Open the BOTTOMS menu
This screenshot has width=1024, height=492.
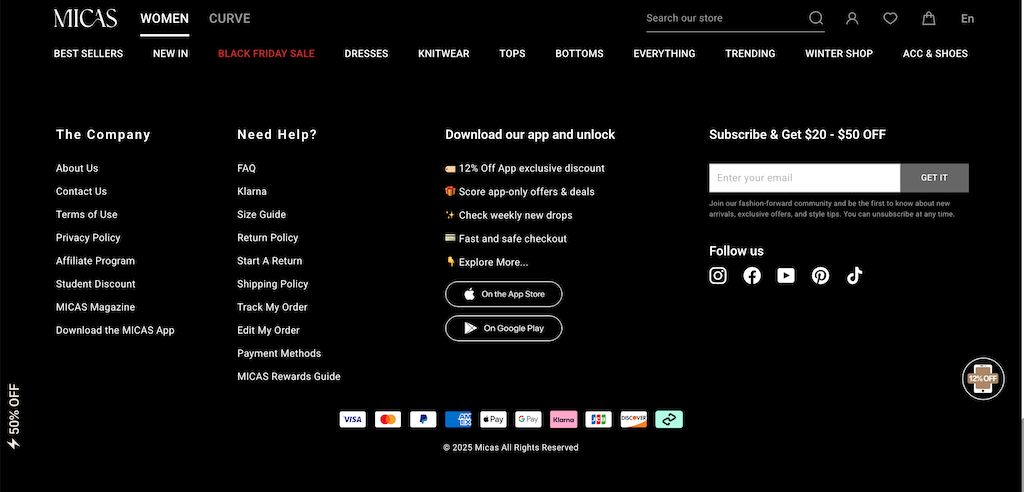(x=579, y=54)
